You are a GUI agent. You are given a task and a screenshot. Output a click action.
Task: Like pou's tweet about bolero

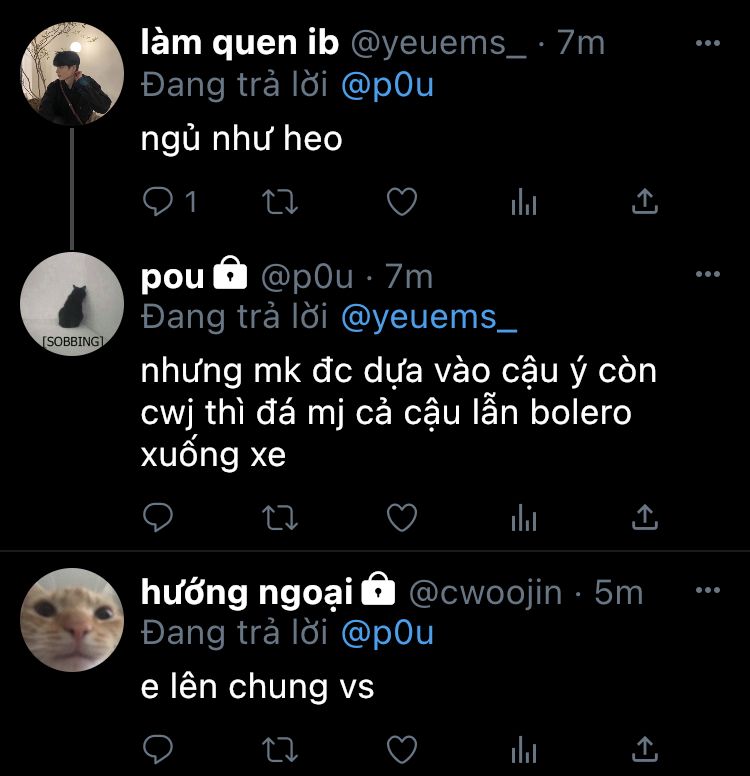[x=401, y=517]
